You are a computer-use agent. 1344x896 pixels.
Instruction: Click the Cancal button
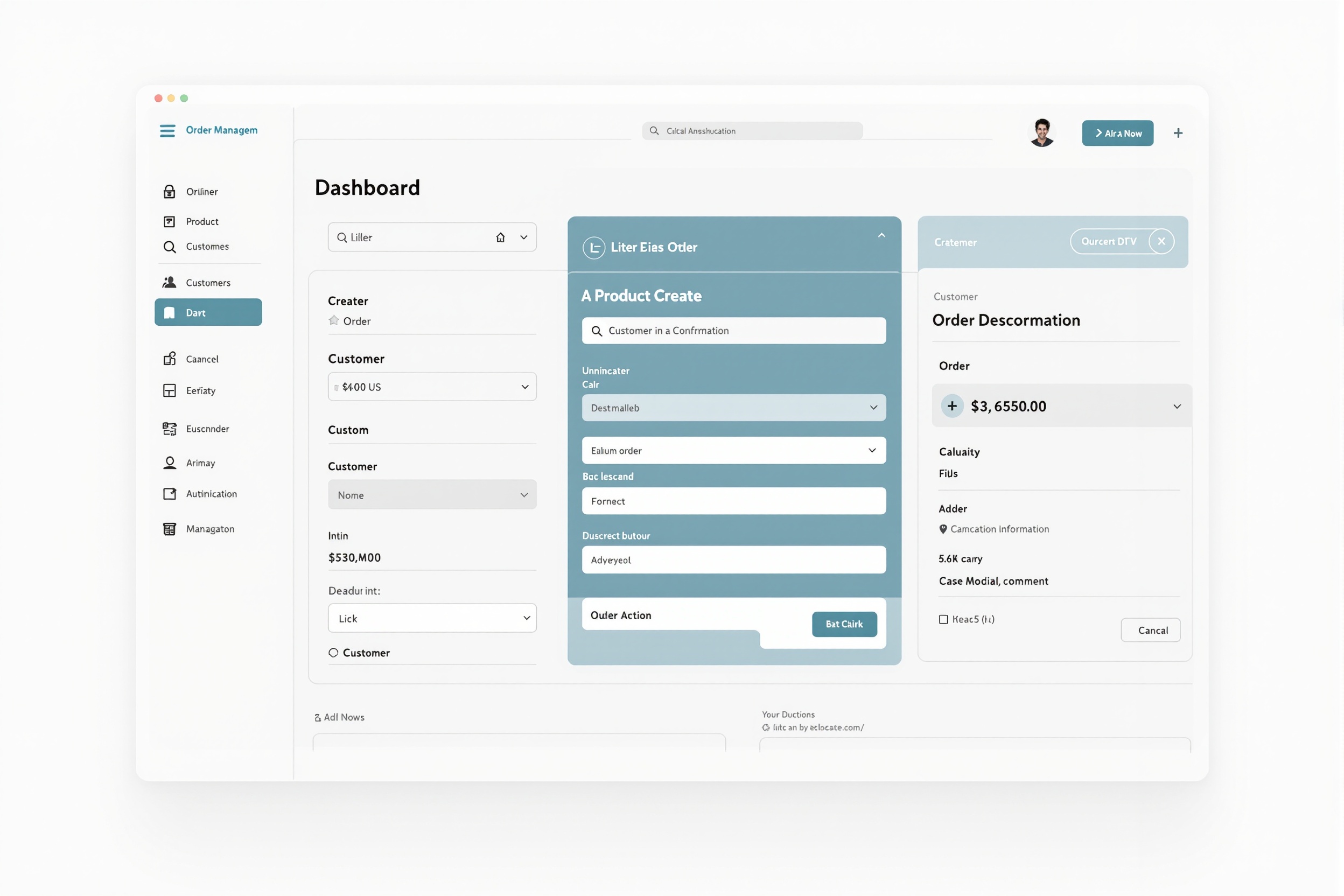pos(1150,631)
